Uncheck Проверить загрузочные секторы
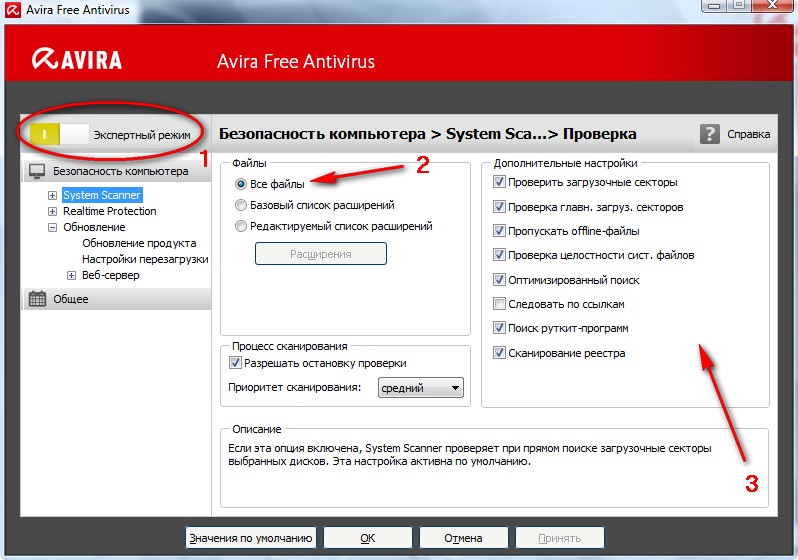The width and height of the screenshot is (798, 560). (499, 182)
